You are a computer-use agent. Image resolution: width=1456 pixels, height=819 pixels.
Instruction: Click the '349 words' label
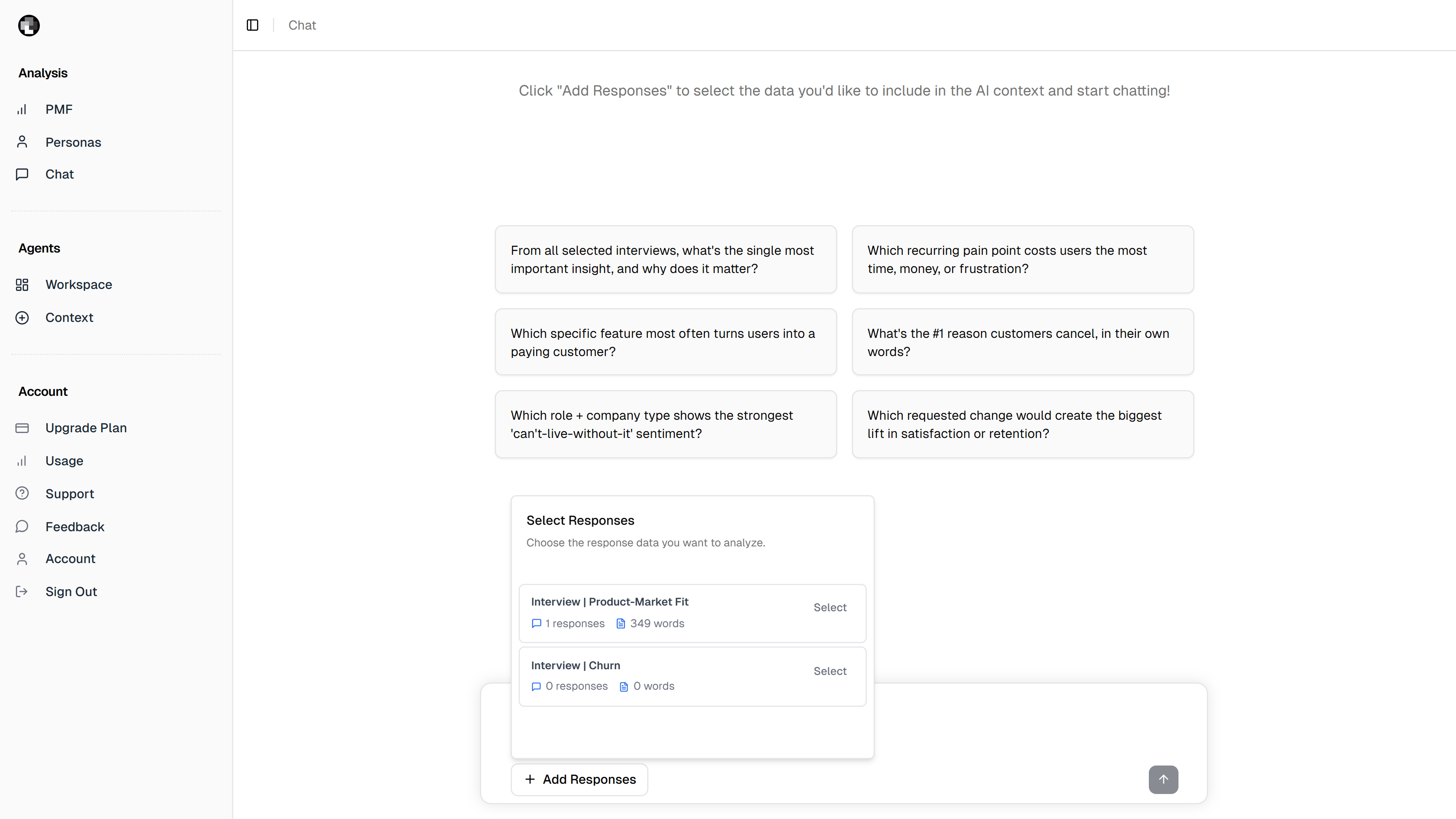click(x=657, y=623)
